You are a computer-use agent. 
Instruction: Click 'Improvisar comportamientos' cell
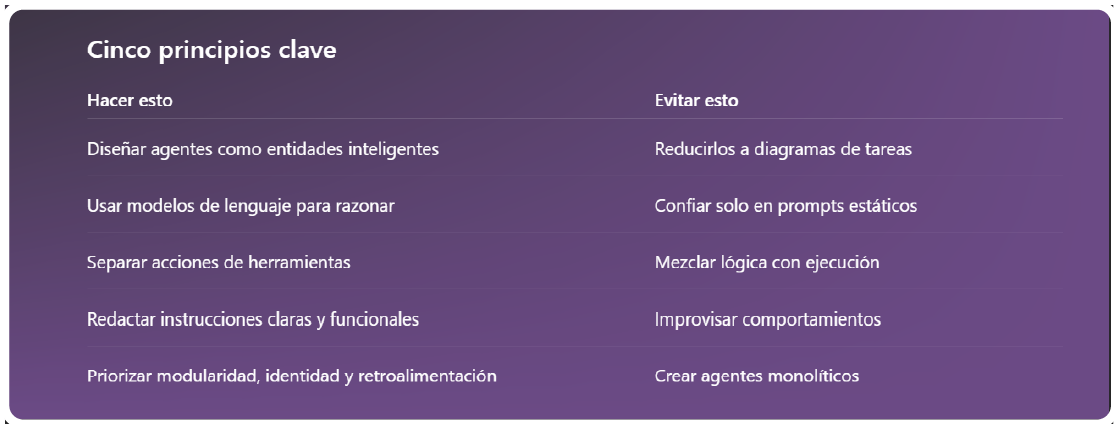pyautogui.click(x=768, y=319)
